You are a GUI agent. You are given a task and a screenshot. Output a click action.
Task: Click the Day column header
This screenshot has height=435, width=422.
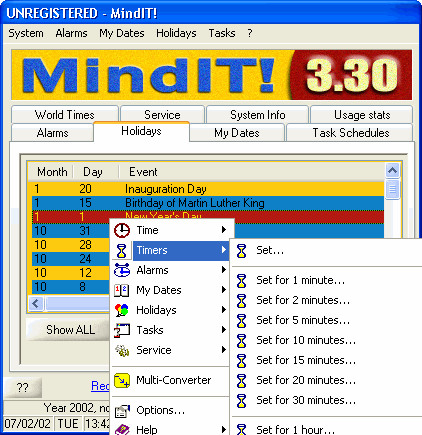(95, 172)
